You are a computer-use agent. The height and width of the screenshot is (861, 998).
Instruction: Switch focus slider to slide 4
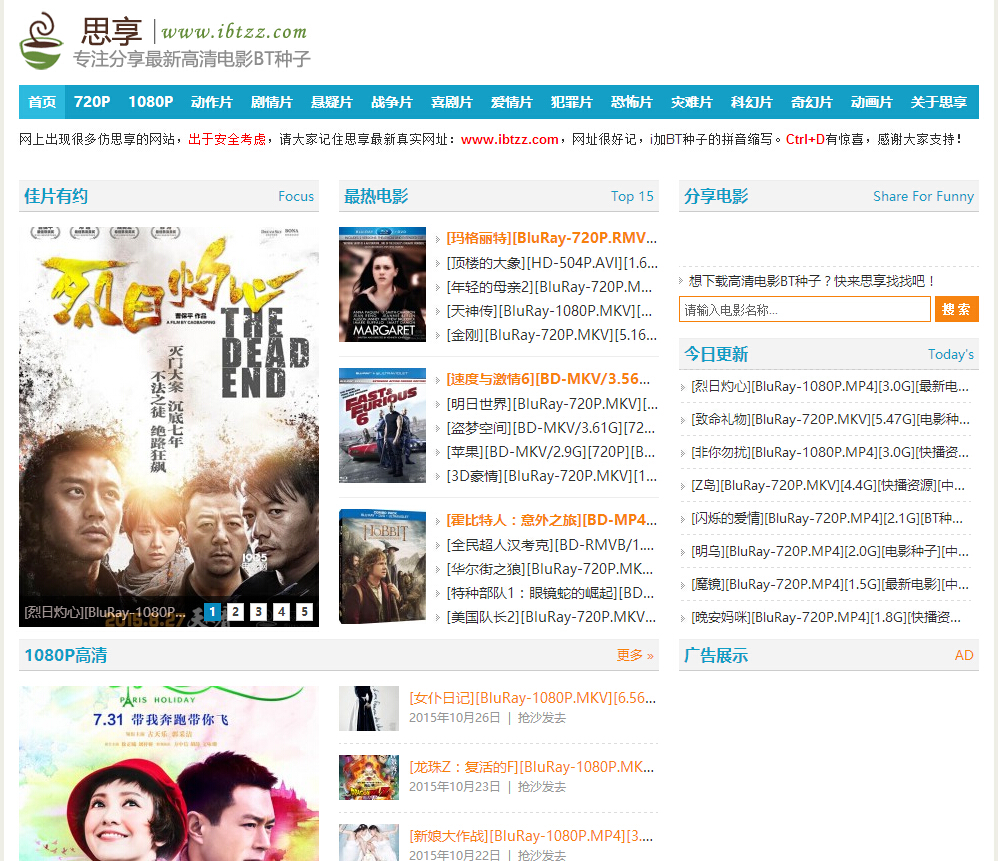click(281, 612)
